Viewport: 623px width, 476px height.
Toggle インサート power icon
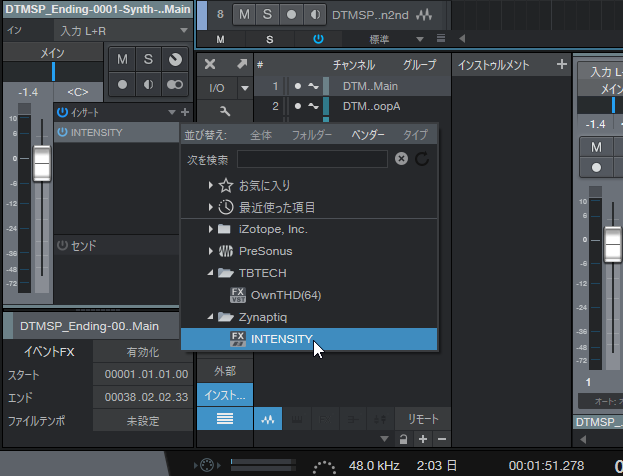(x=62, y=112)
